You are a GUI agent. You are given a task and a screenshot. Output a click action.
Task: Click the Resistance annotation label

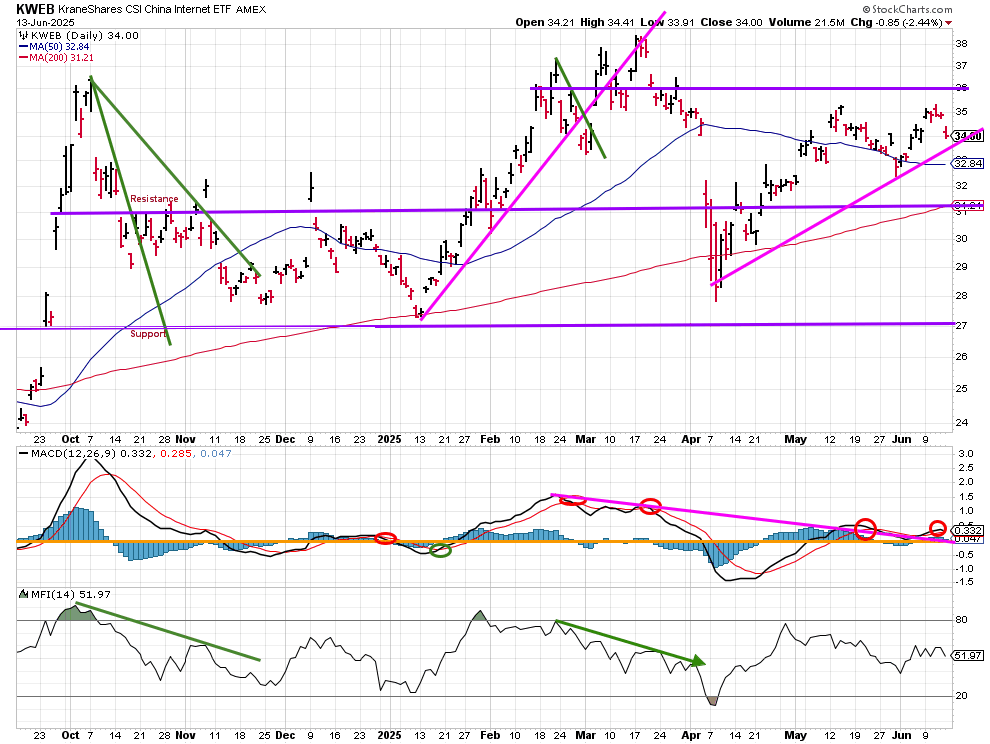(x=154, y=198)
